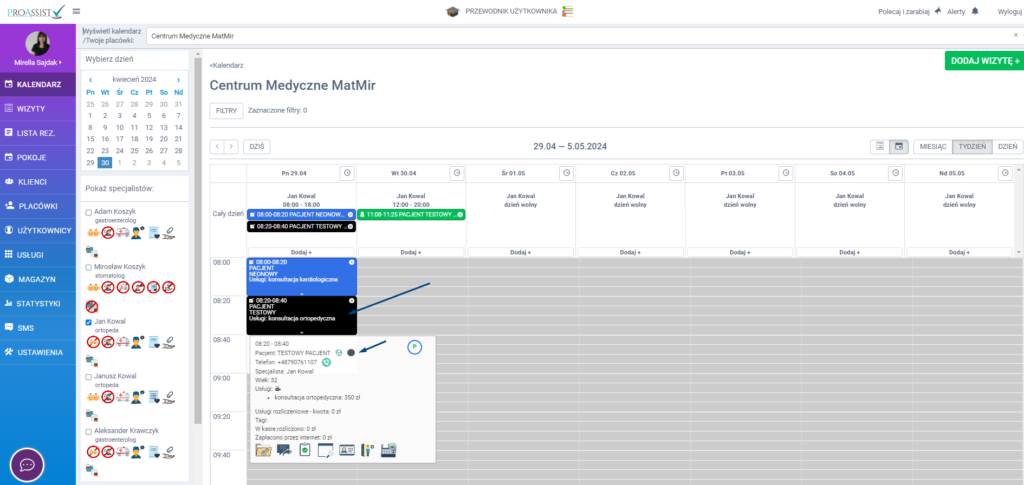The width and height of the screenshot is (1024, 485).
Task: Click the dark status circle next to patient name
Action: 351,352
